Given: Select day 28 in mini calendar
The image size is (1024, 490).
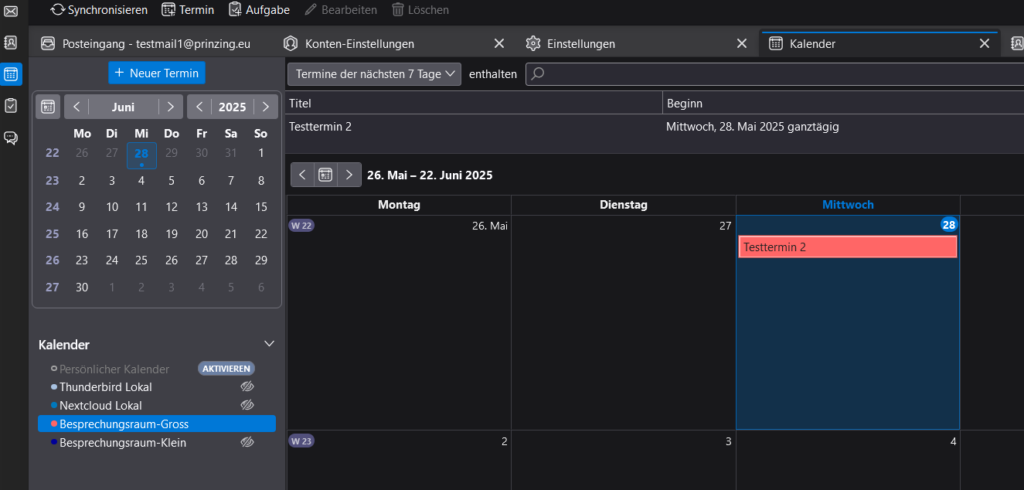Looking at the screenshot, I should 142,155.
